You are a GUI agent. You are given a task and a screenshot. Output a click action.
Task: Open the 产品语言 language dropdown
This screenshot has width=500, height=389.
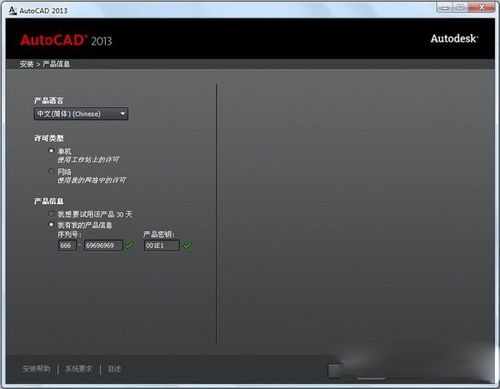pyautogui.click(x=81, y=114)
